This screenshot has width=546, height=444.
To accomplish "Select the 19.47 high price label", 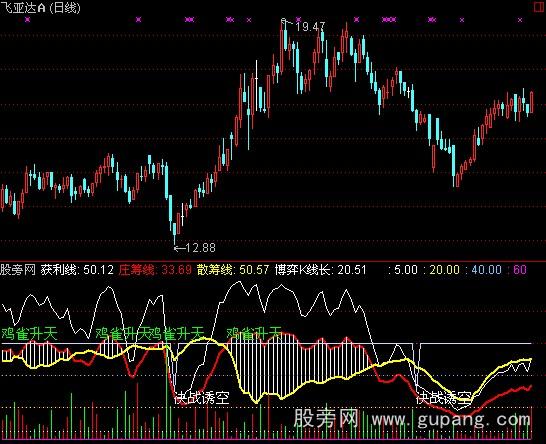I will pos(310,26).
